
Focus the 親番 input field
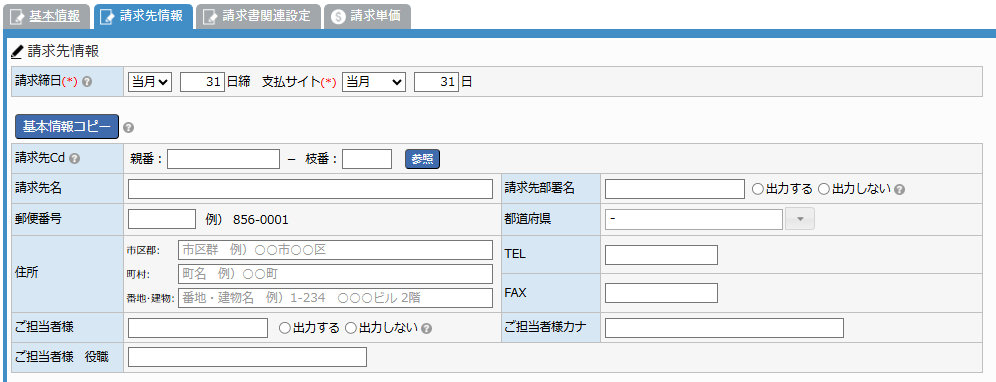(223, 159)
